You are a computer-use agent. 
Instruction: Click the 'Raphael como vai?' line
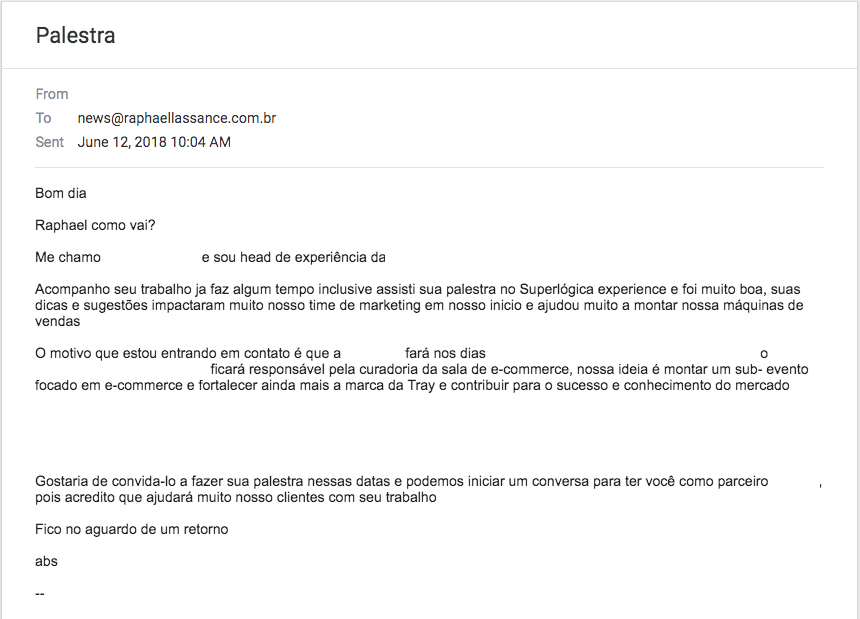pos(95,225)
